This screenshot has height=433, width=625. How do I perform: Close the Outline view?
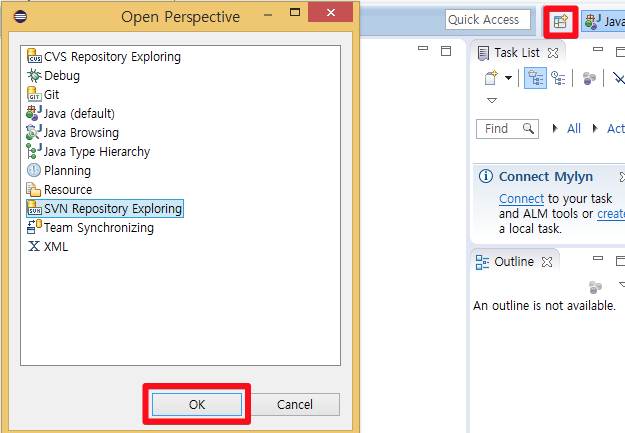pos(547,262)
